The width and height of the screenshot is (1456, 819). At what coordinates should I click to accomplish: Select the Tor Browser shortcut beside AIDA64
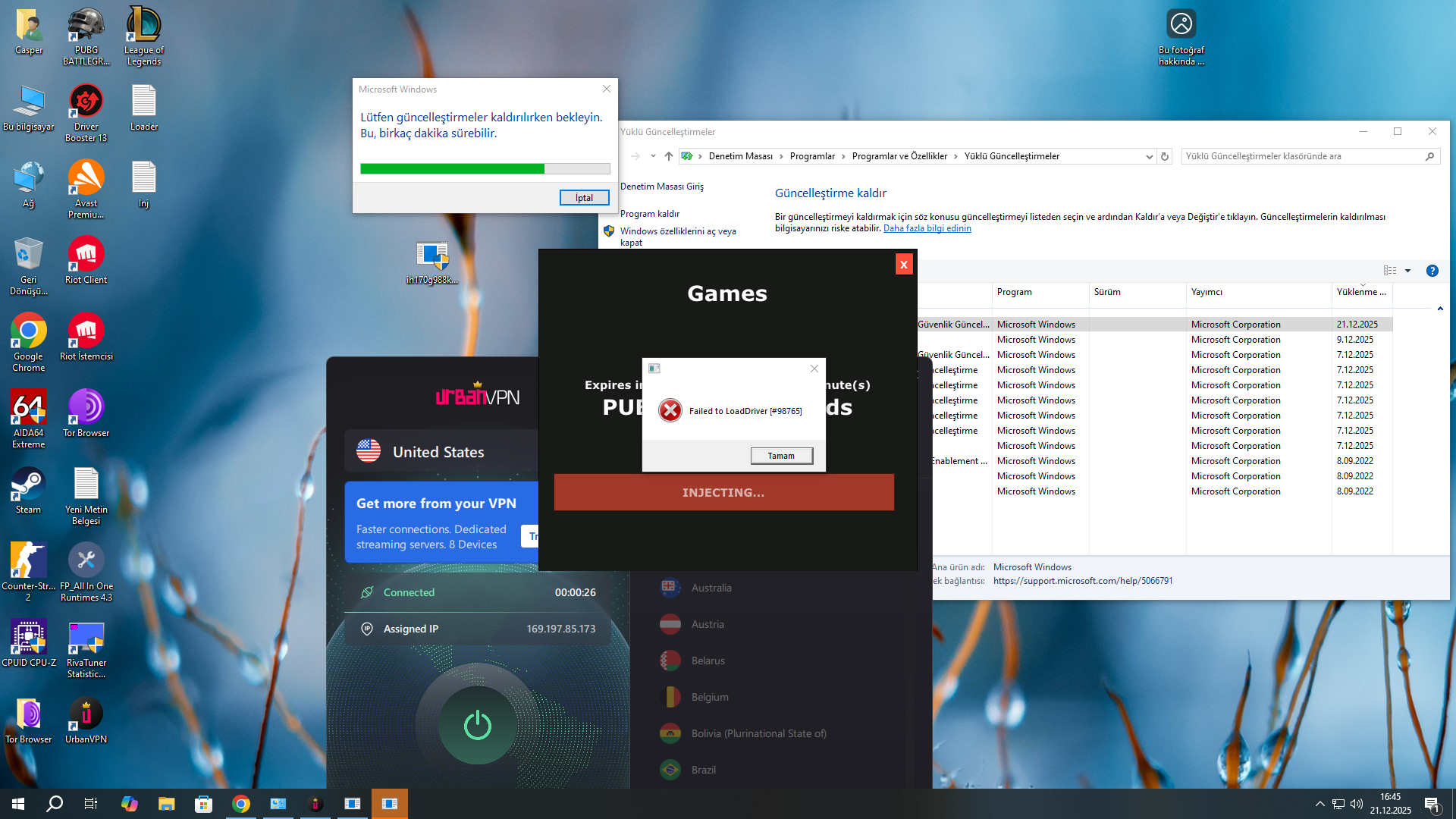86,414
